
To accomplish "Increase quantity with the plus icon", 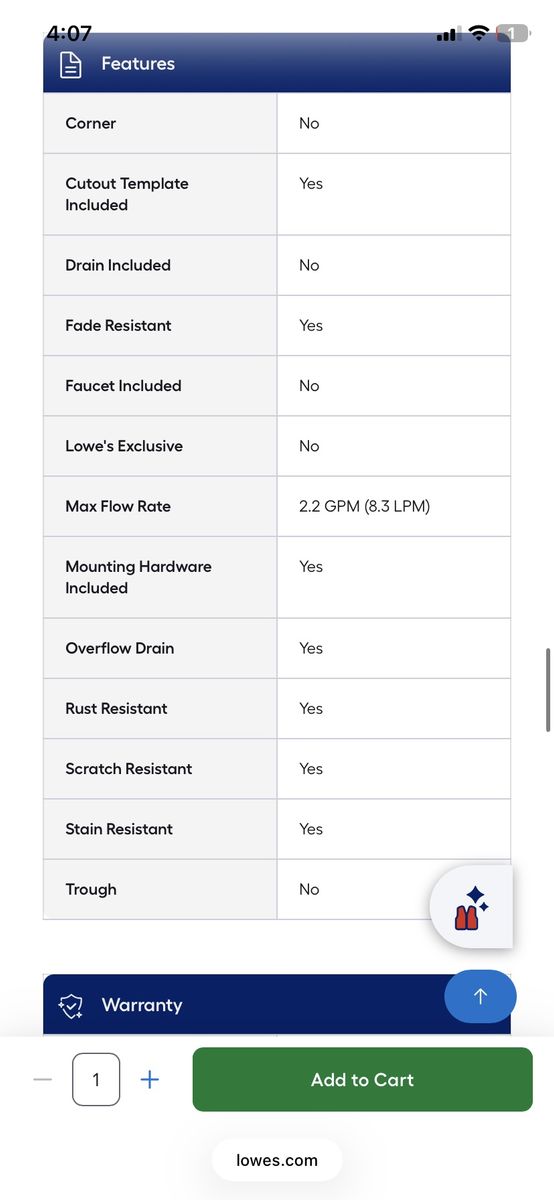I will pos(150,1080).
